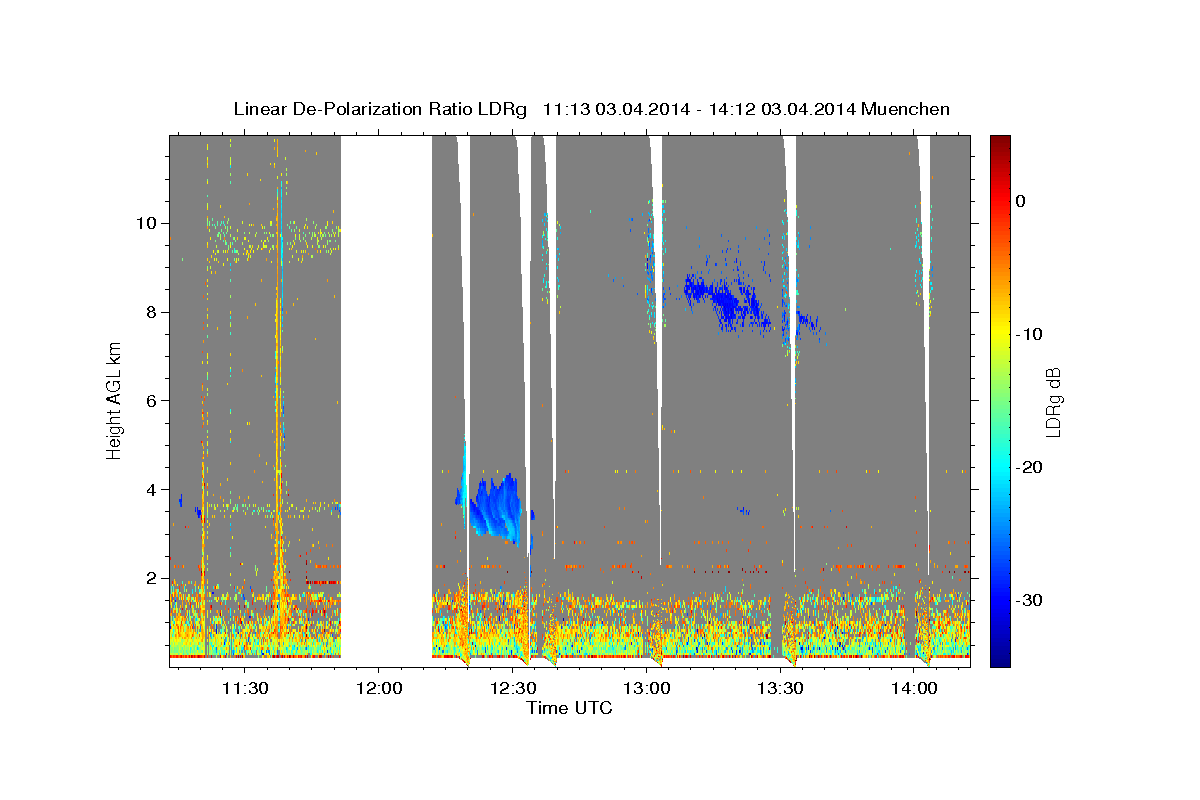Image resolution: width=1200 pixels, height=800 pixels.
Task: Click the plot title mentioning Muenchen
Action: pyautogui.click(x=591, y=109)
